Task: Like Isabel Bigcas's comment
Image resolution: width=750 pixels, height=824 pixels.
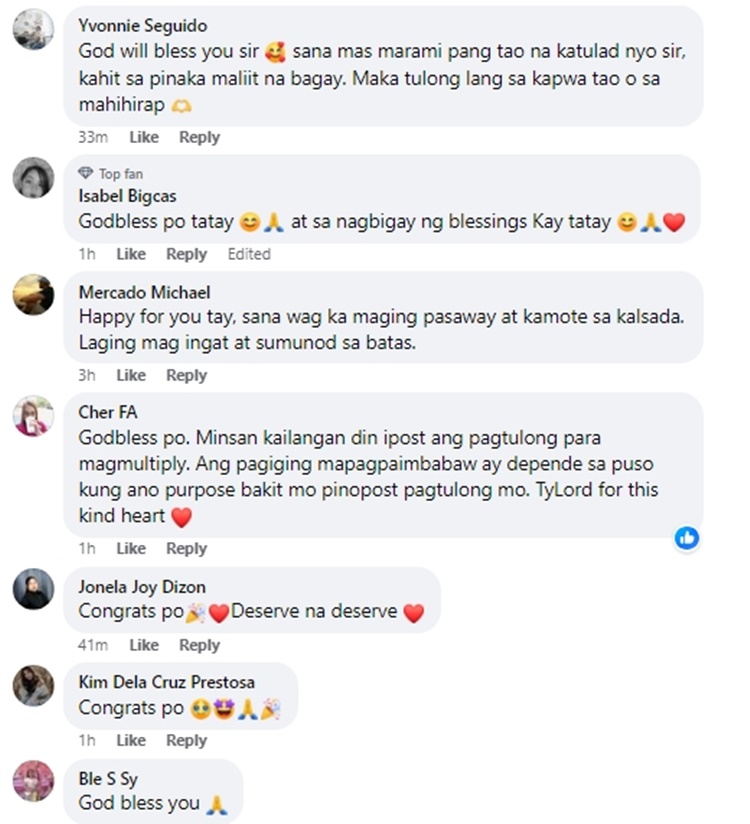Action: (131, 254)
